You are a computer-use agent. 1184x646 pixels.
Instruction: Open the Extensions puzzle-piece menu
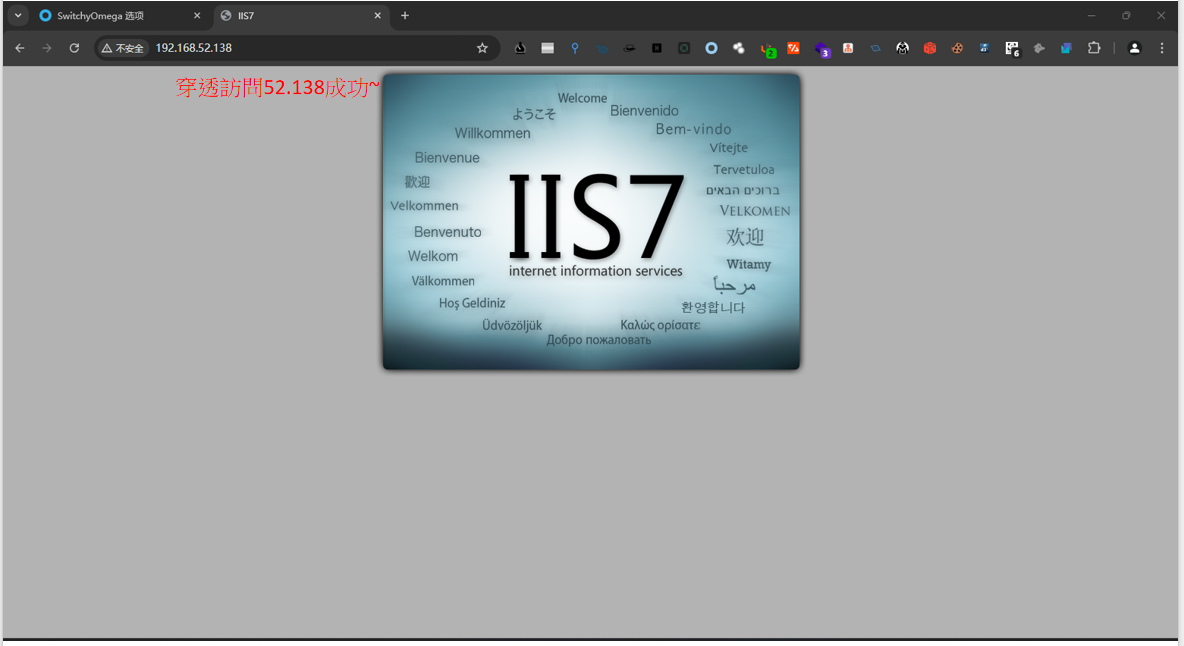click(1093, 48)
